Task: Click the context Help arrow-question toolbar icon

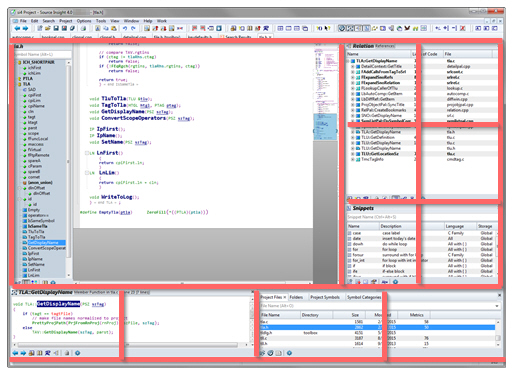Action: pyautogui.click(x=327, y=29)
